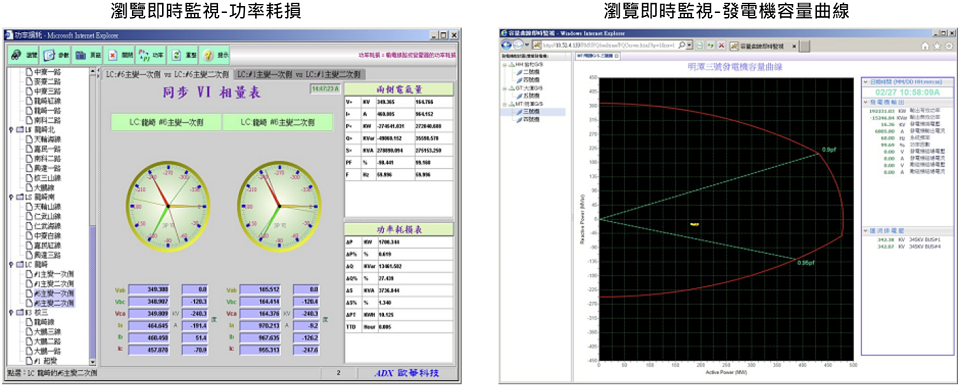This screenshot has width=960, height=387.
Task: Select tab LC:#6主變一次側 vs LC:#6主變二次側
Action: (x=167, y=74)
